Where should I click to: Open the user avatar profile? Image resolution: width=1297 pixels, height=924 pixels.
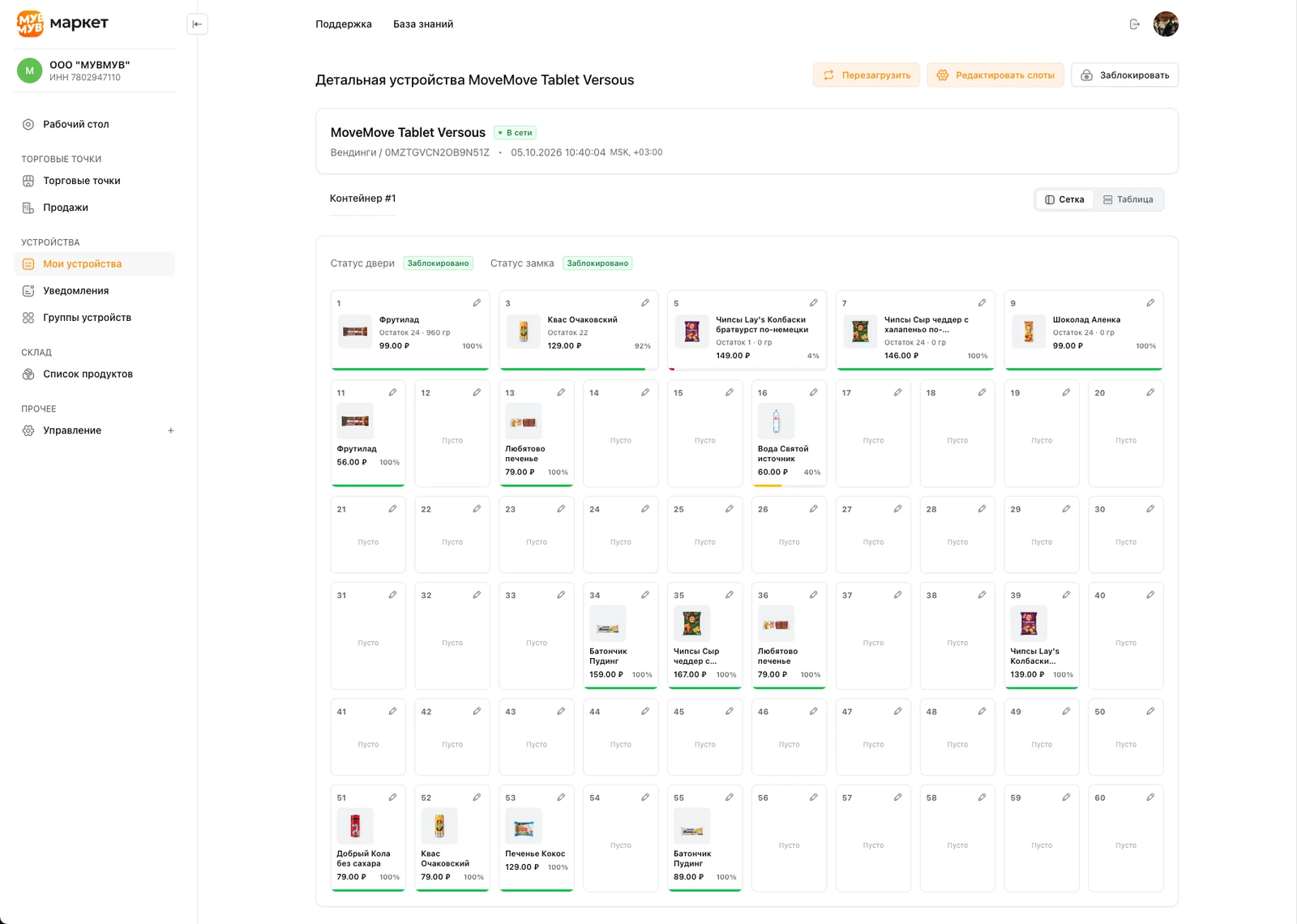click(1166, 24)
